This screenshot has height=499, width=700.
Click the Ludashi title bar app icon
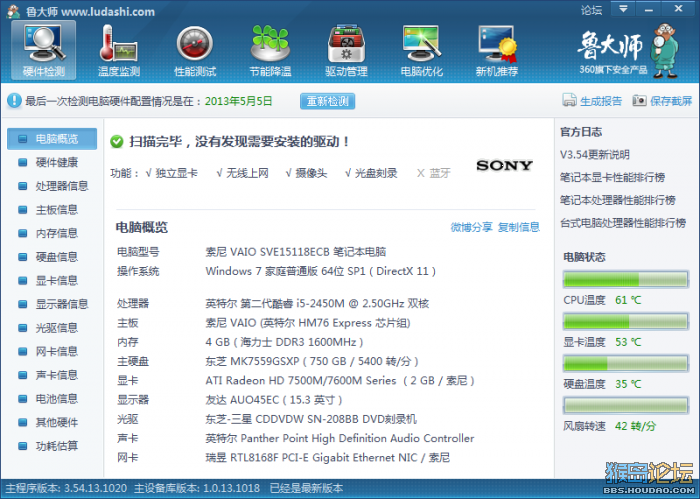tap(14, 11)
